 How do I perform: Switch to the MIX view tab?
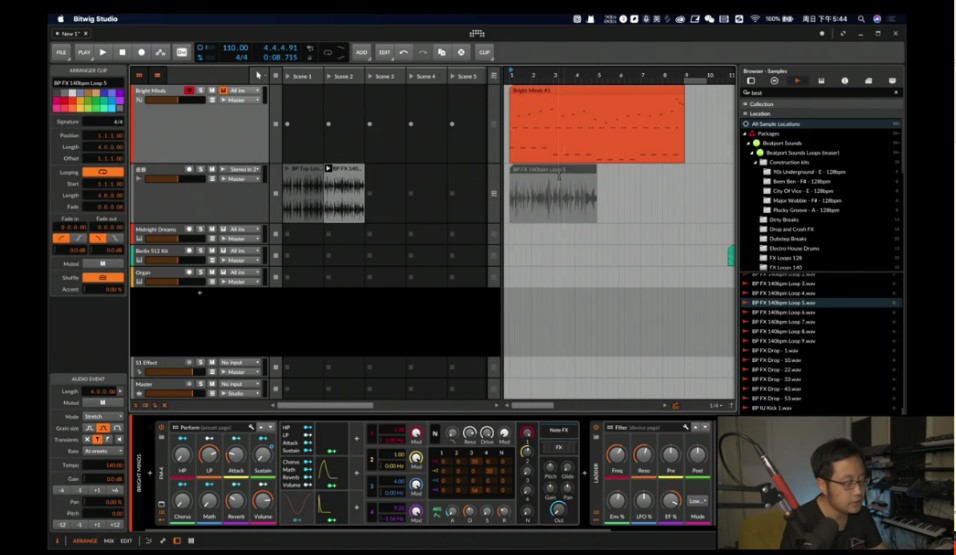pyautogui.click(x=109, y=541)
